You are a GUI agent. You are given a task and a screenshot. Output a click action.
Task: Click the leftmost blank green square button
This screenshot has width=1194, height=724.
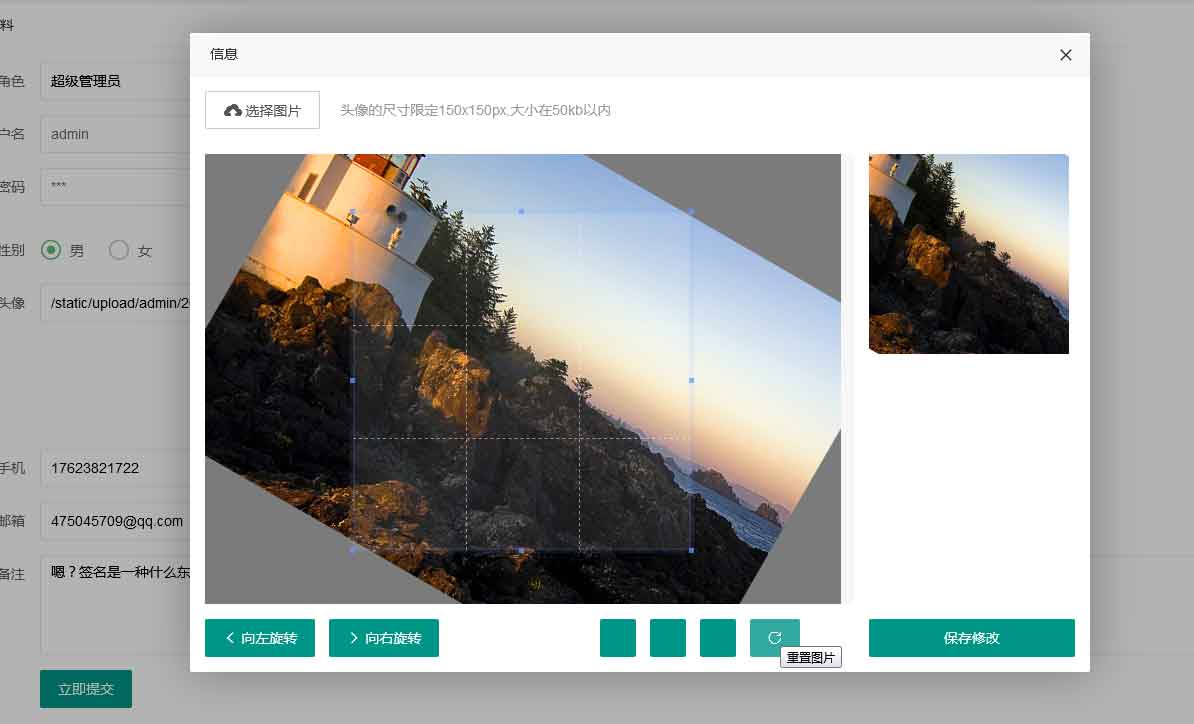pos(618,638)
